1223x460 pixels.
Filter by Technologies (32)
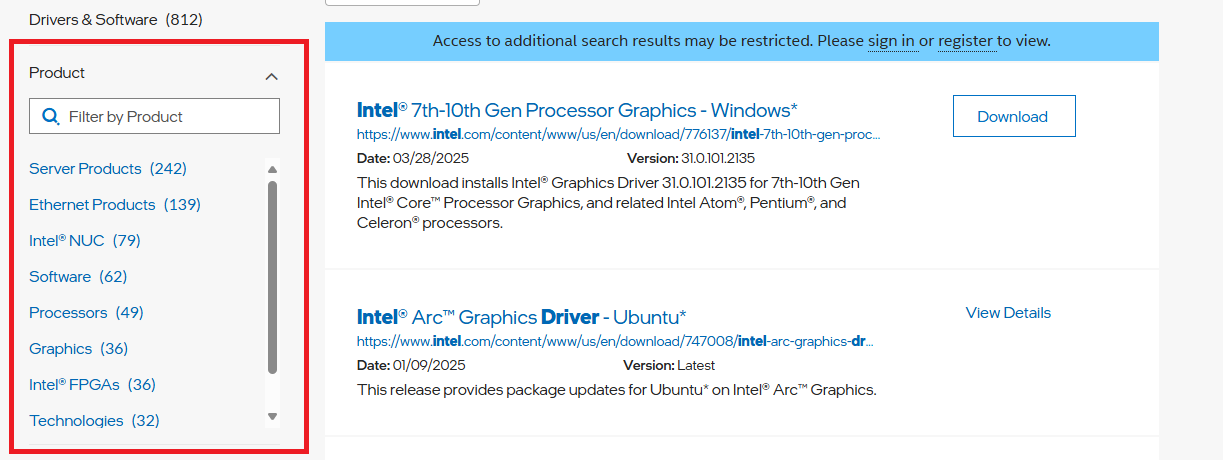point(94,420)
